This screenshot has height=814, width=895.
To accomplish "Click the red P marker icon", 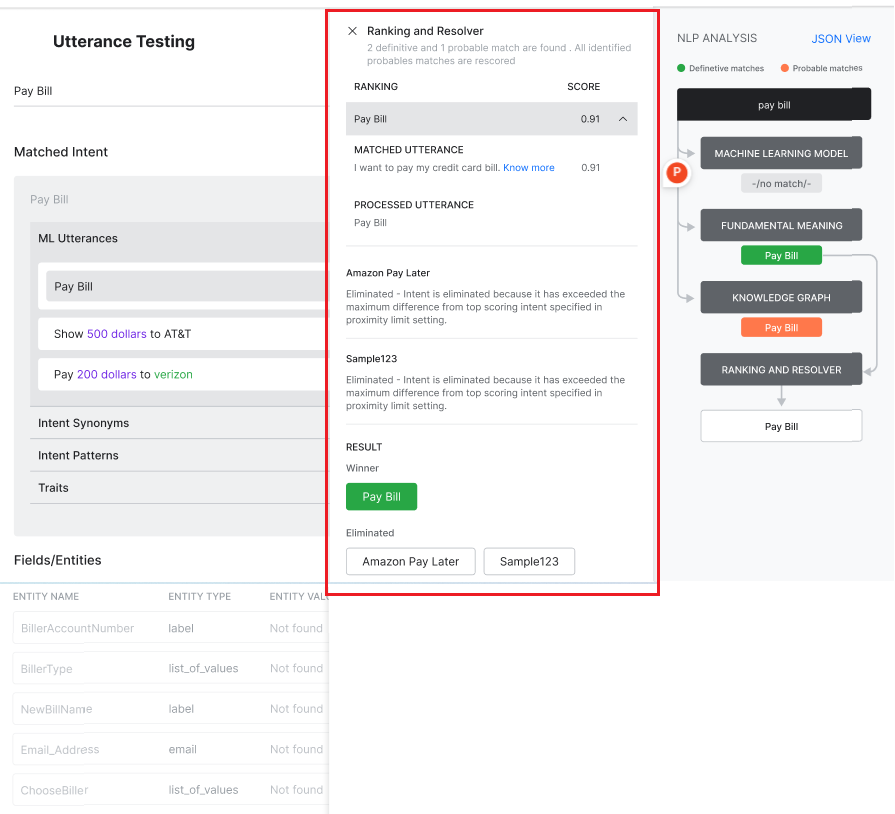I will point(677,173).
